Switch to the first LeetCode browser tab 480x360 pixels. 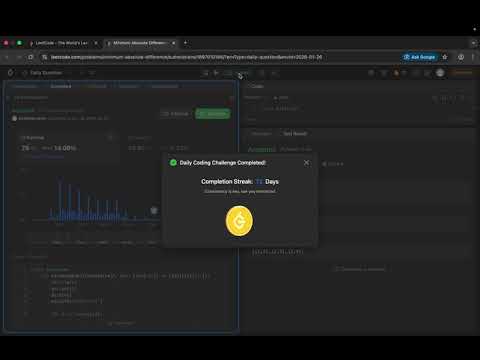[x=62, y=43]
